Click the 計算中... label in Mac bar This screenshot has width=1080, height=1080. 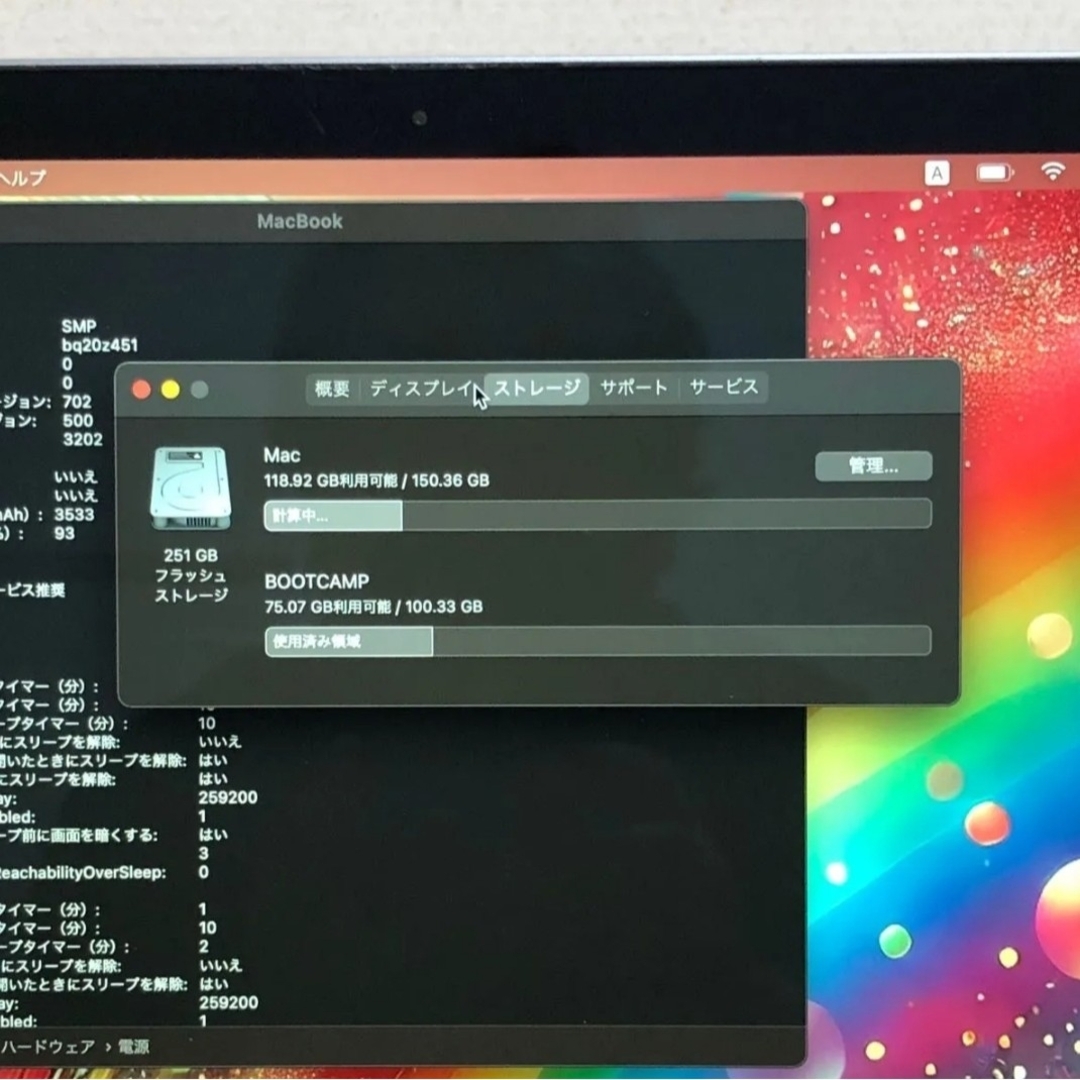point(300,515)
